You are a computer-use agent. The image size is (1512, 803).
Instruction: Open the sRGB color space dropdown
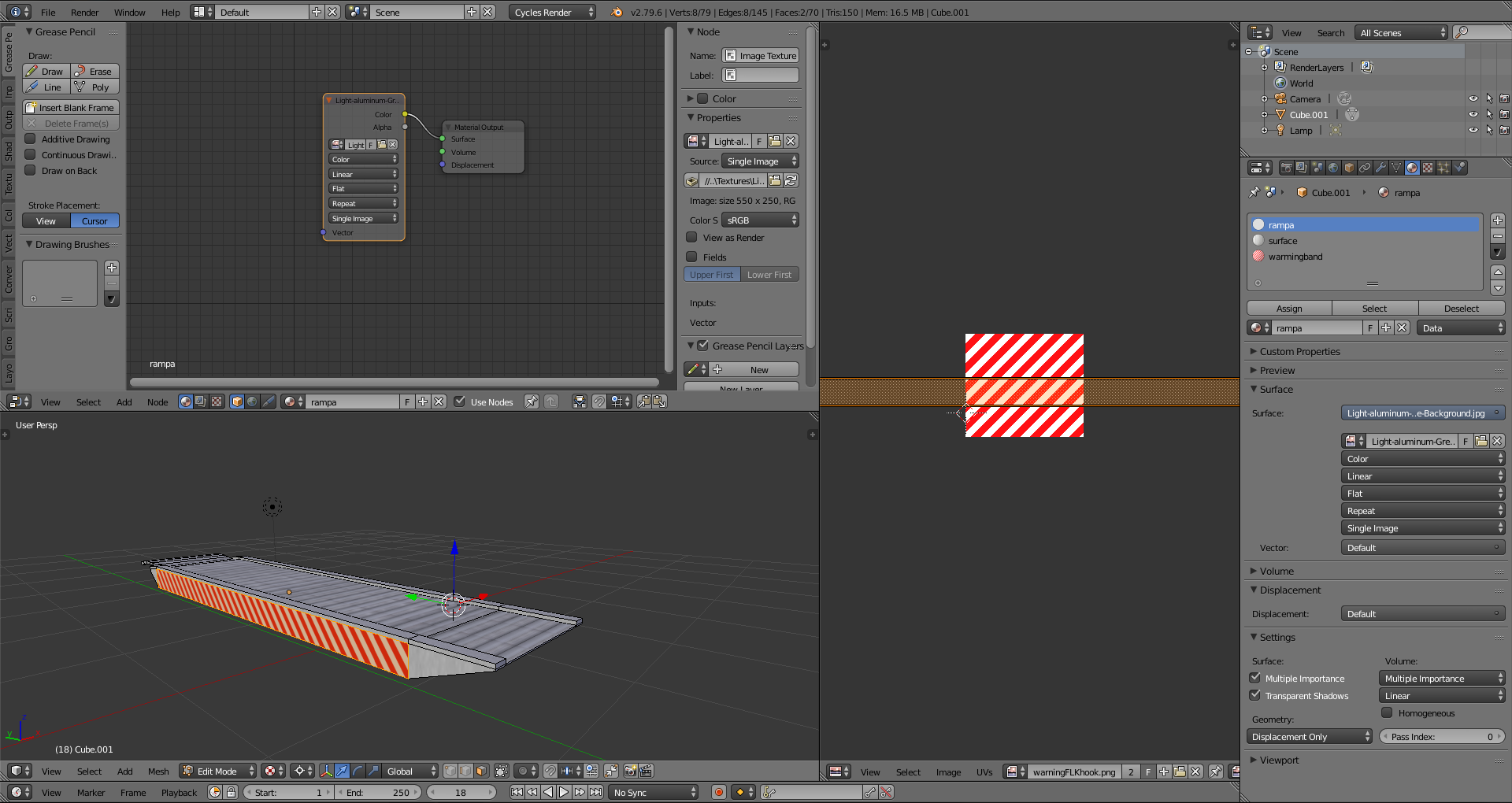(760, 220)
